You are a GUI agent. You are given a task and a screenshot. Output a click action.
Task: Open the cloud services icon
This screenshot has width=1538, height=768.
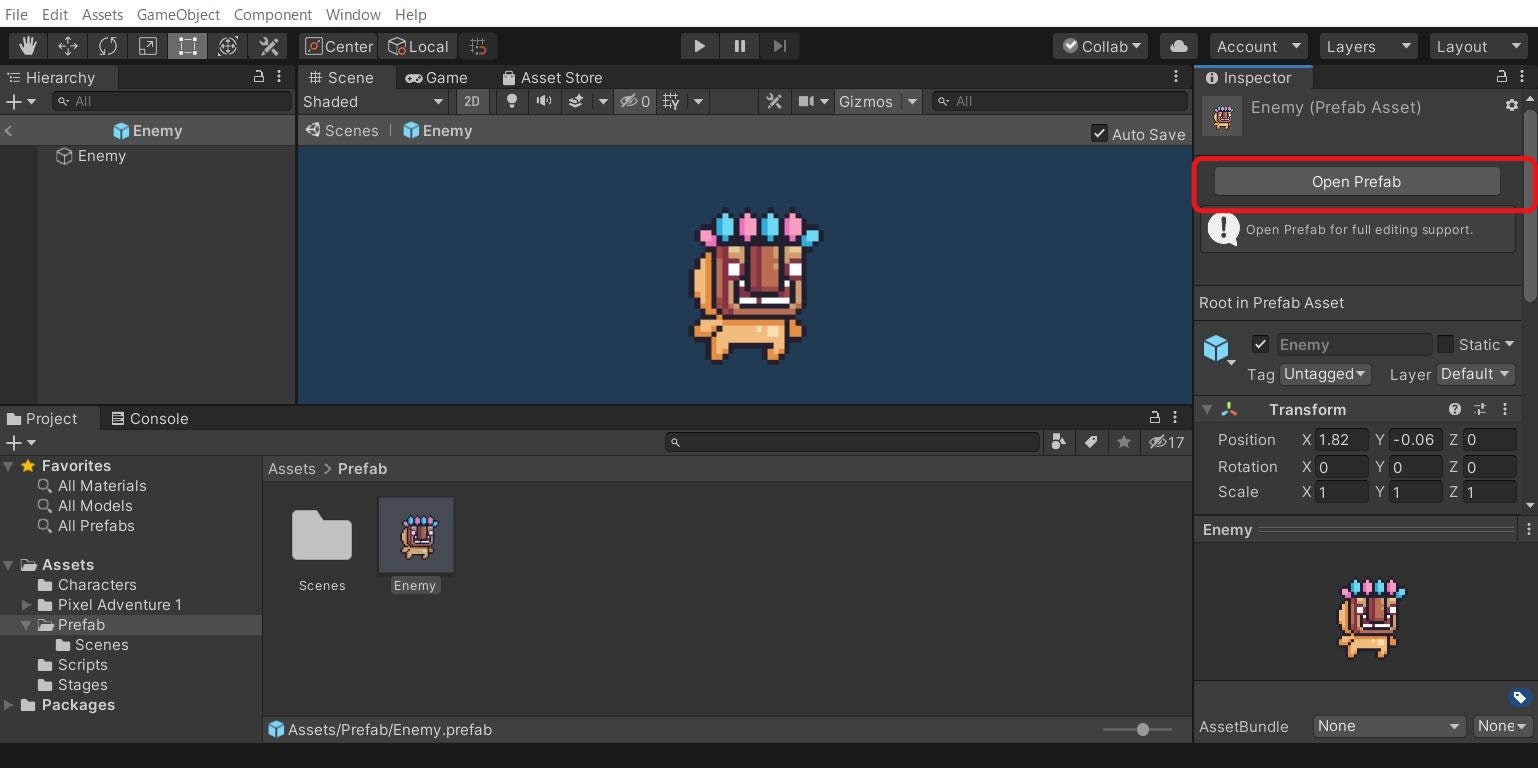(x=1179, y=46)
